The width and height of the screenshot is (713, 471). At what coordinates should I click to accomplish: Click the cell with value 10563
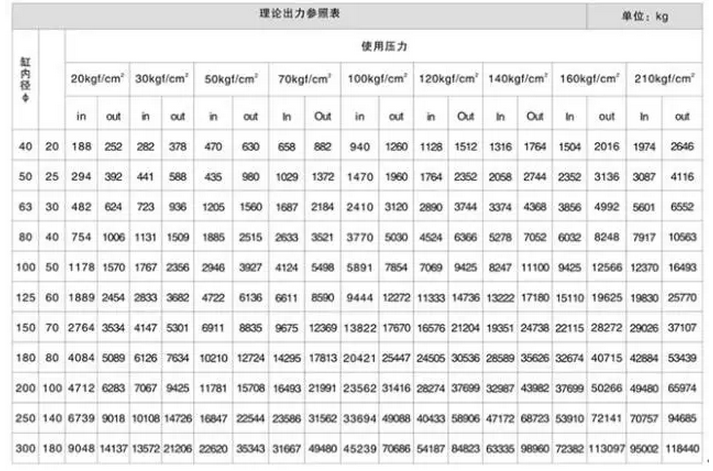pyautogui.click(x=683, y=237)
